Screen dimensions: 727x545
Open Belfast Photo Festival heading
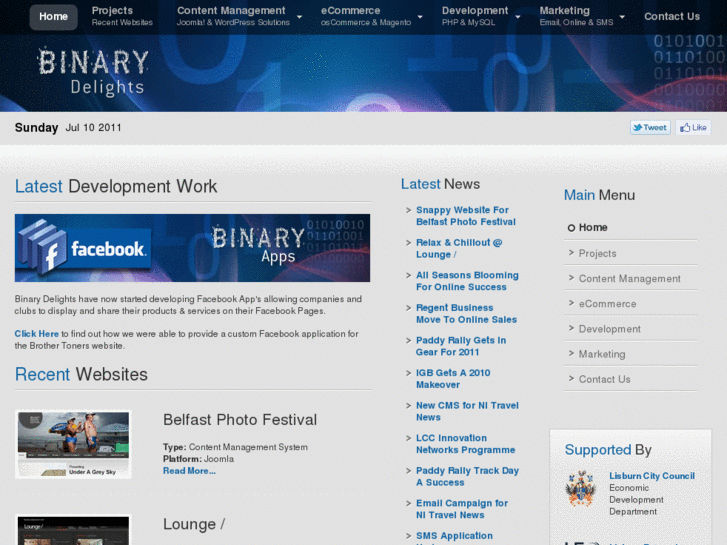point(240,420)
